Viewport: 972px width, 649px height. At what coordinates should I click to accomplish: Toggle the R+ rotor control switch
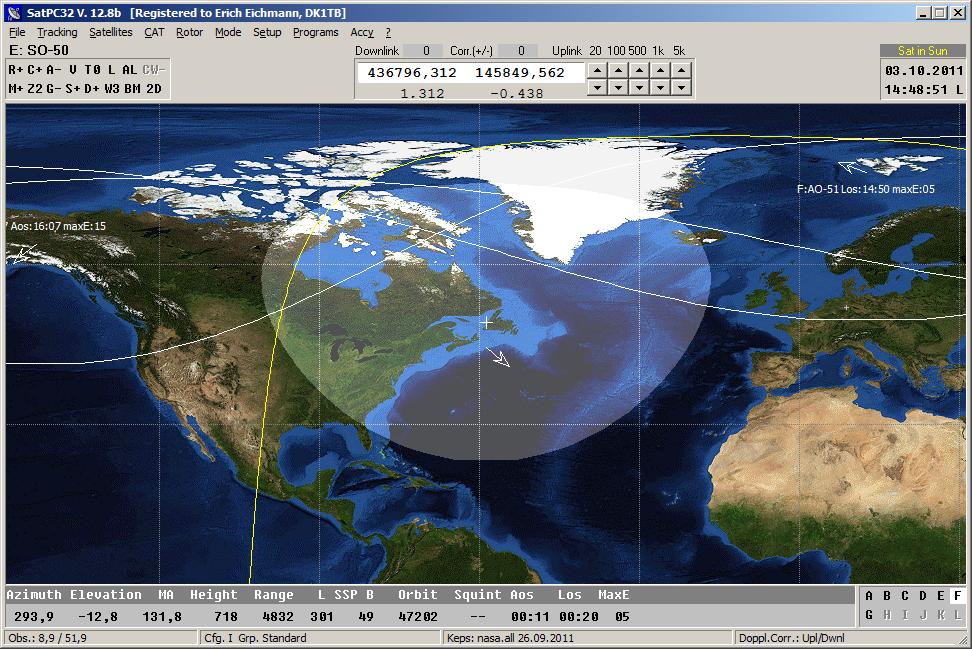16,69
